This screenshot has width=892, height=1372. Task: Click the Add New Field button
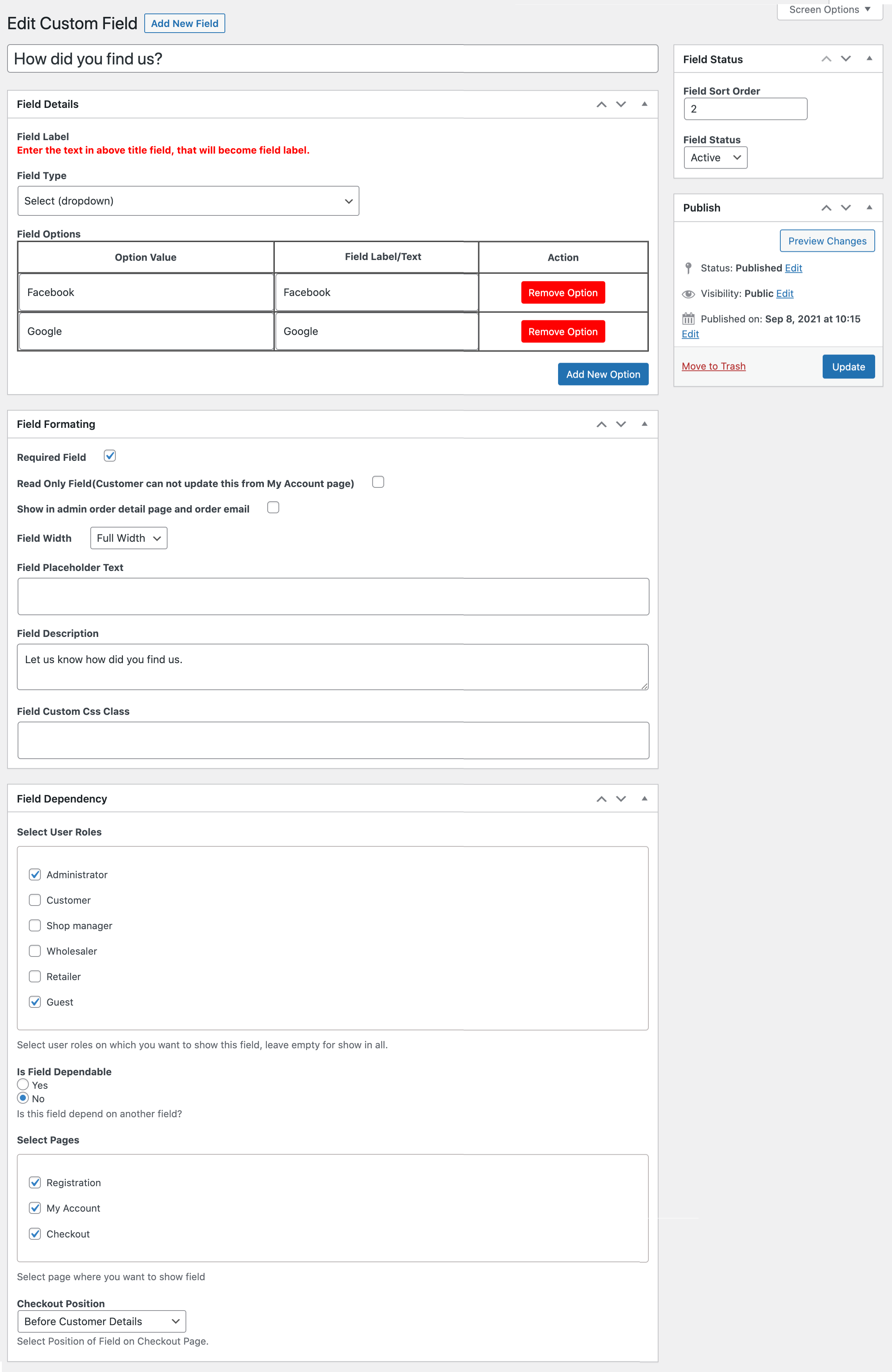pyautogui.click(x=184, y=23)
